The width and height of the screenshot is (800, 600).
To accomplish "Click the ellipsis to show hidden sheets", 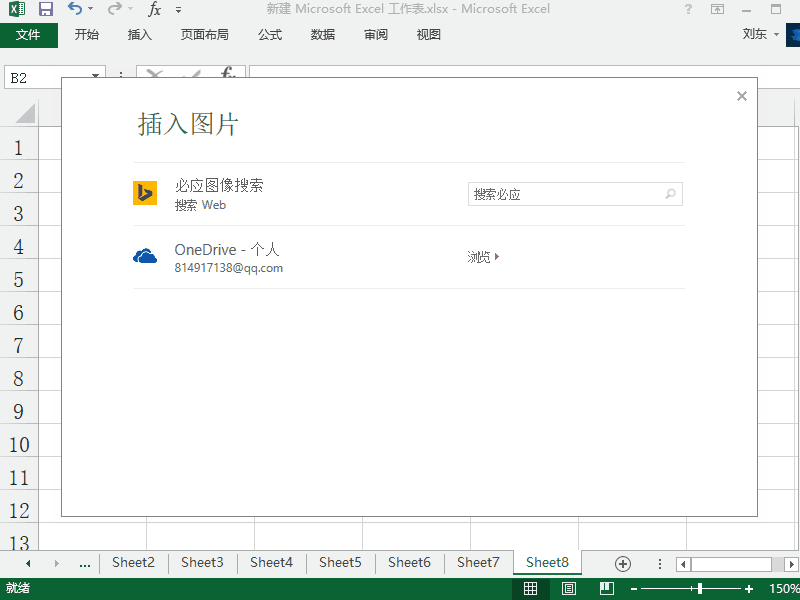I will pos(85,564).
